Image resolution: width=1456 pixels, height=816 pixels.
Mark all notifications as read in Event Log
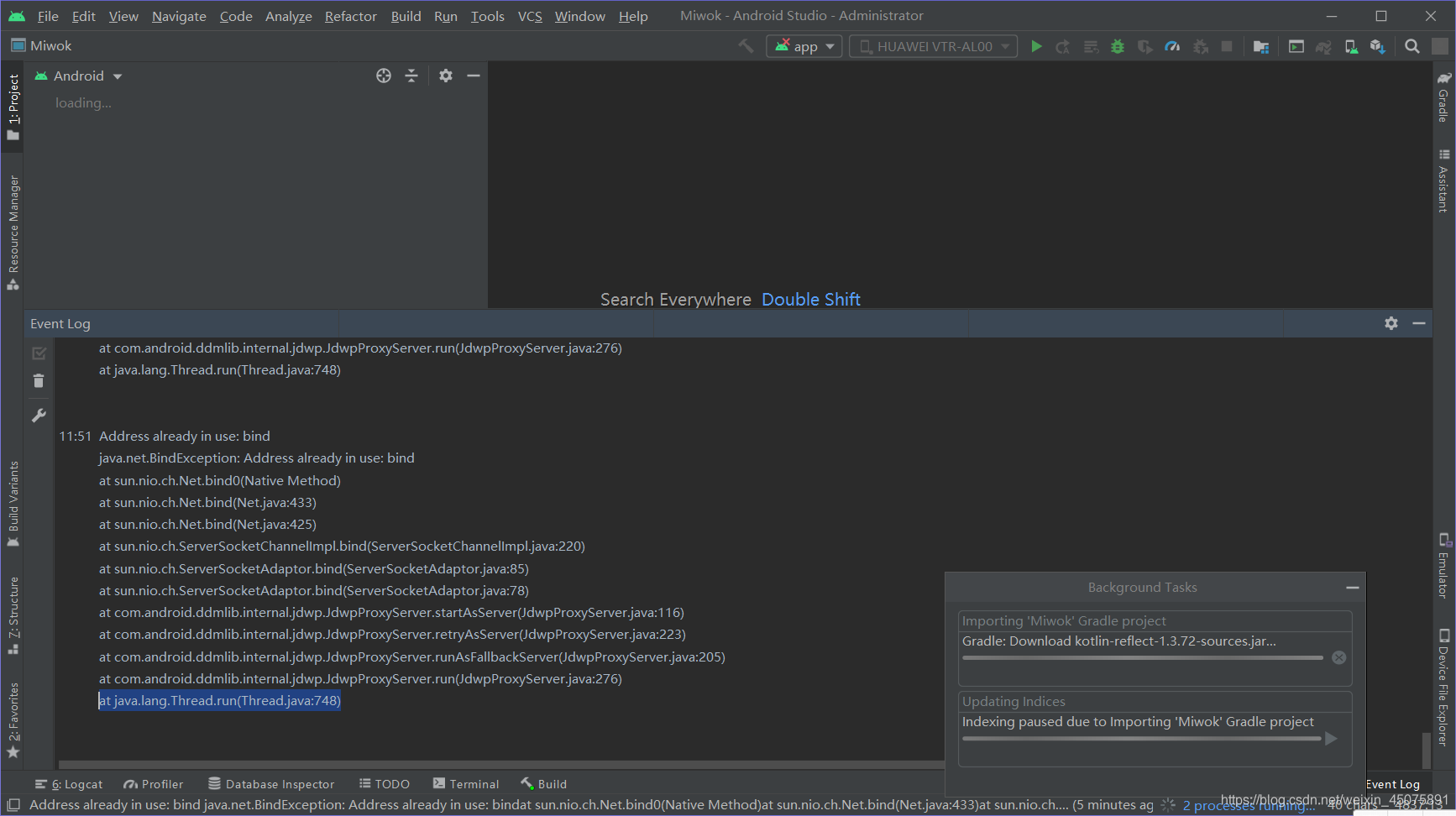[x=39, y=353]
